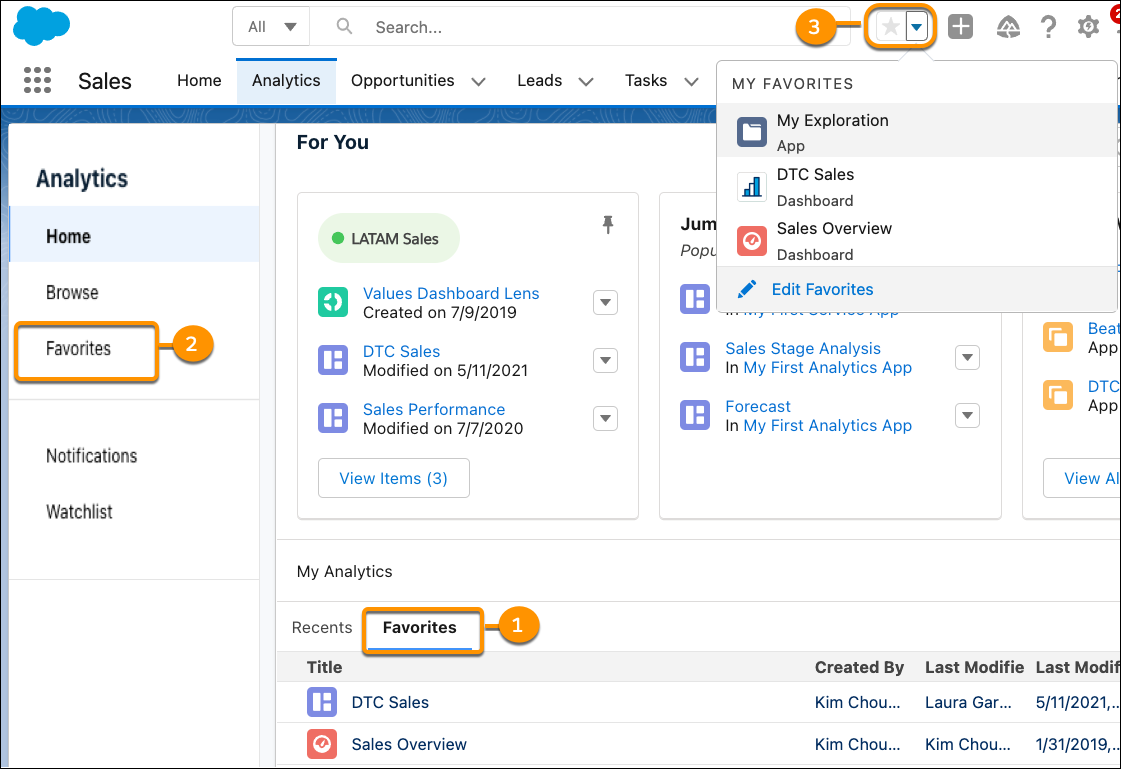The width and height of the screenshot is (1121, 769).
Task: Open the Values Dashboard Lens link
Action: pyautogui.click(x=450, y=293)
